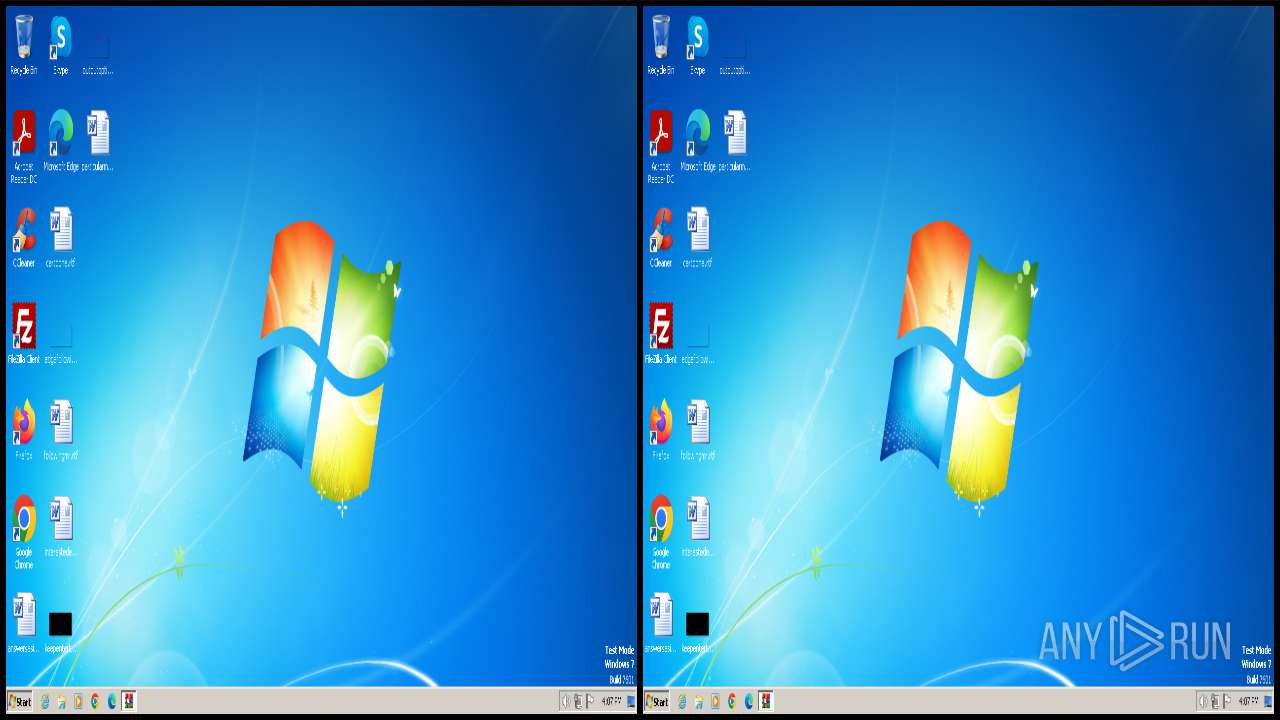Viewport: 1280px width, 720px height.
Task: Show desktop via right taskbar corner button
Action: [1268, 702]
